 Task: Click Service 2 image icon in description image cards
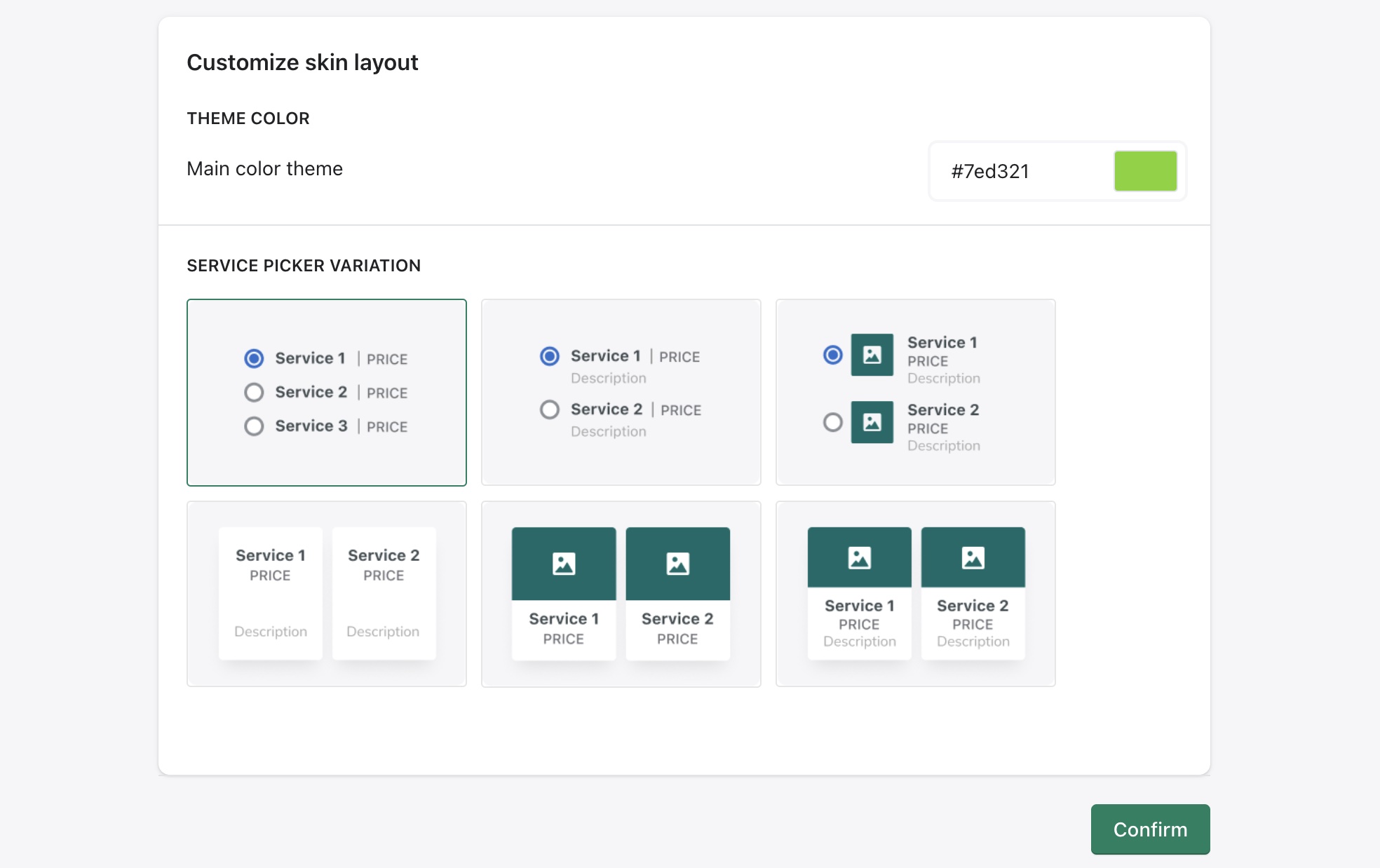click(x=973, y=558)
